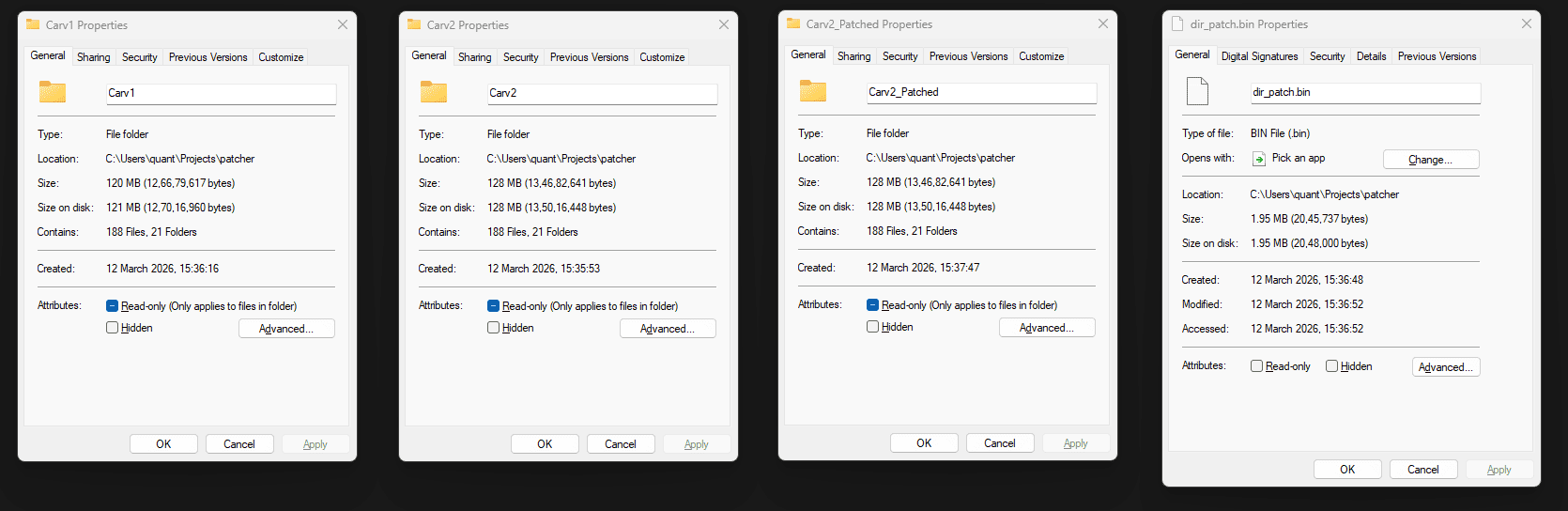Click Change... button for Opens with
Screen dimensions: 1568x511
click(1431, 160)
